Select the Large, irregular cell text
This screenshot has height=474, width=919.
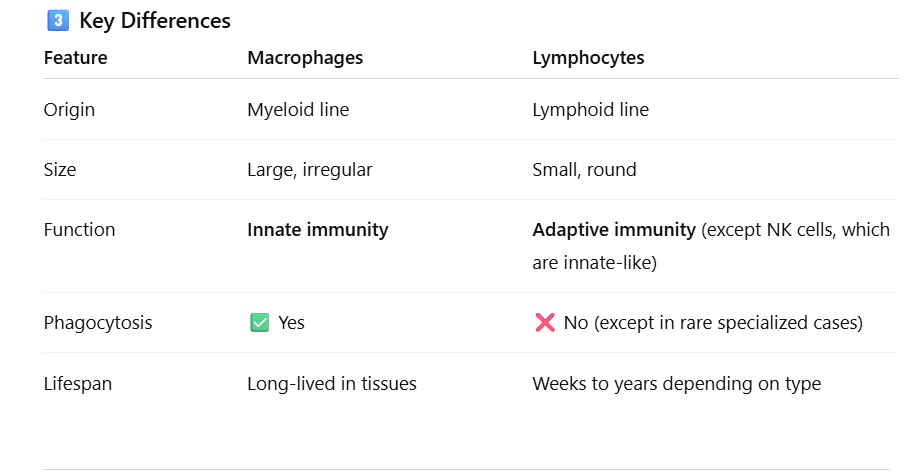click(x=310, y=170)
